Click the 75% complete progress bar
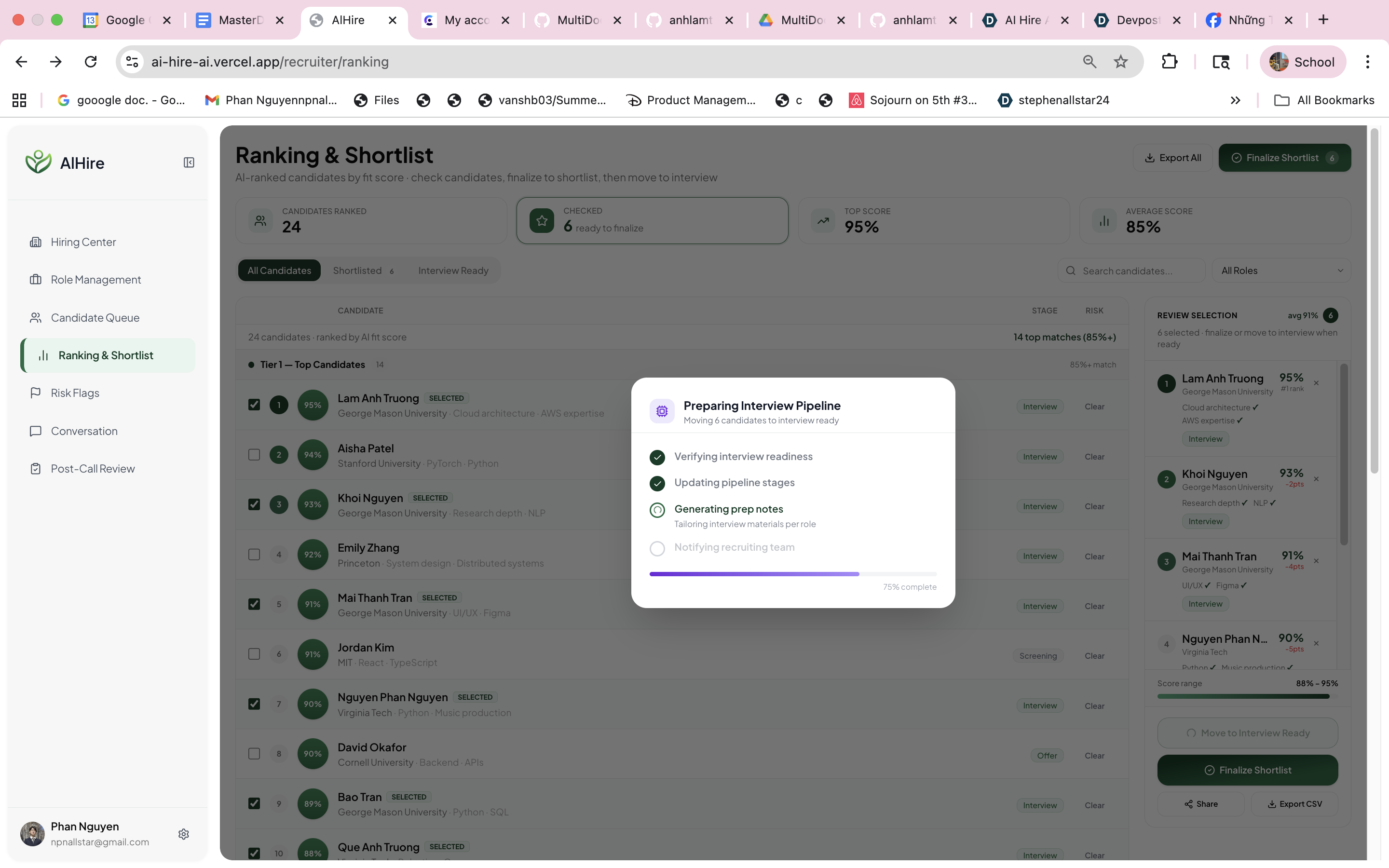Viewport: 1389px width, 868px height. pos(793,574)
